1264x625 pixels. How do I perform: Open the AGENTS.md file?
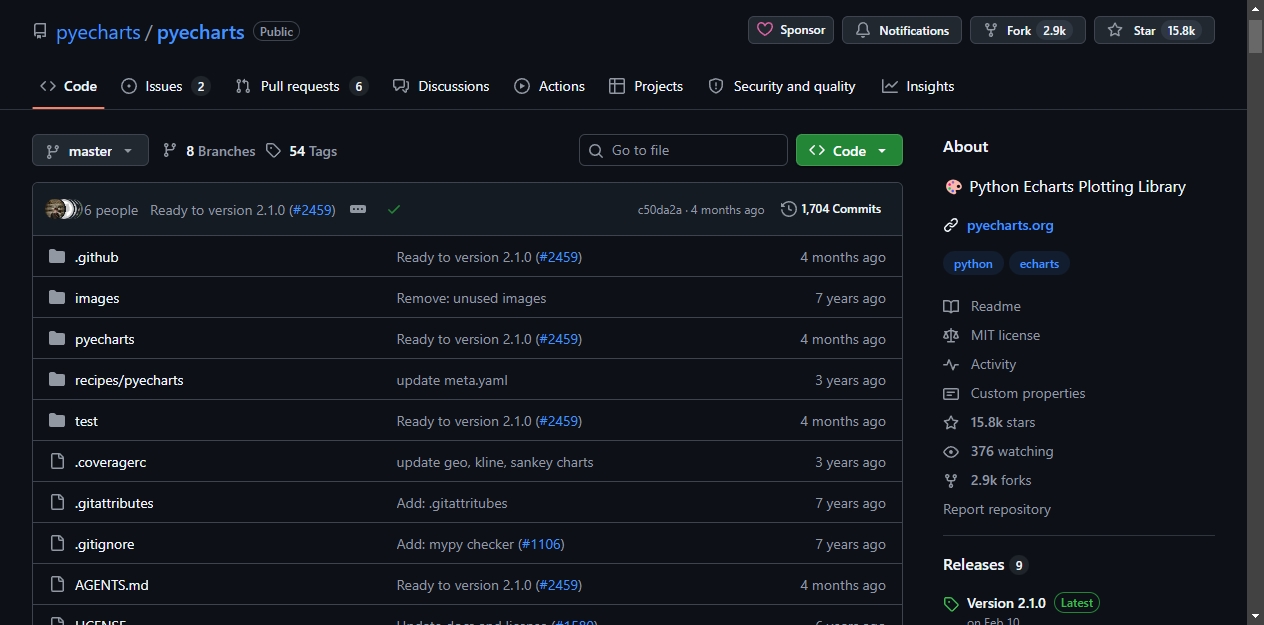[112, 585]
